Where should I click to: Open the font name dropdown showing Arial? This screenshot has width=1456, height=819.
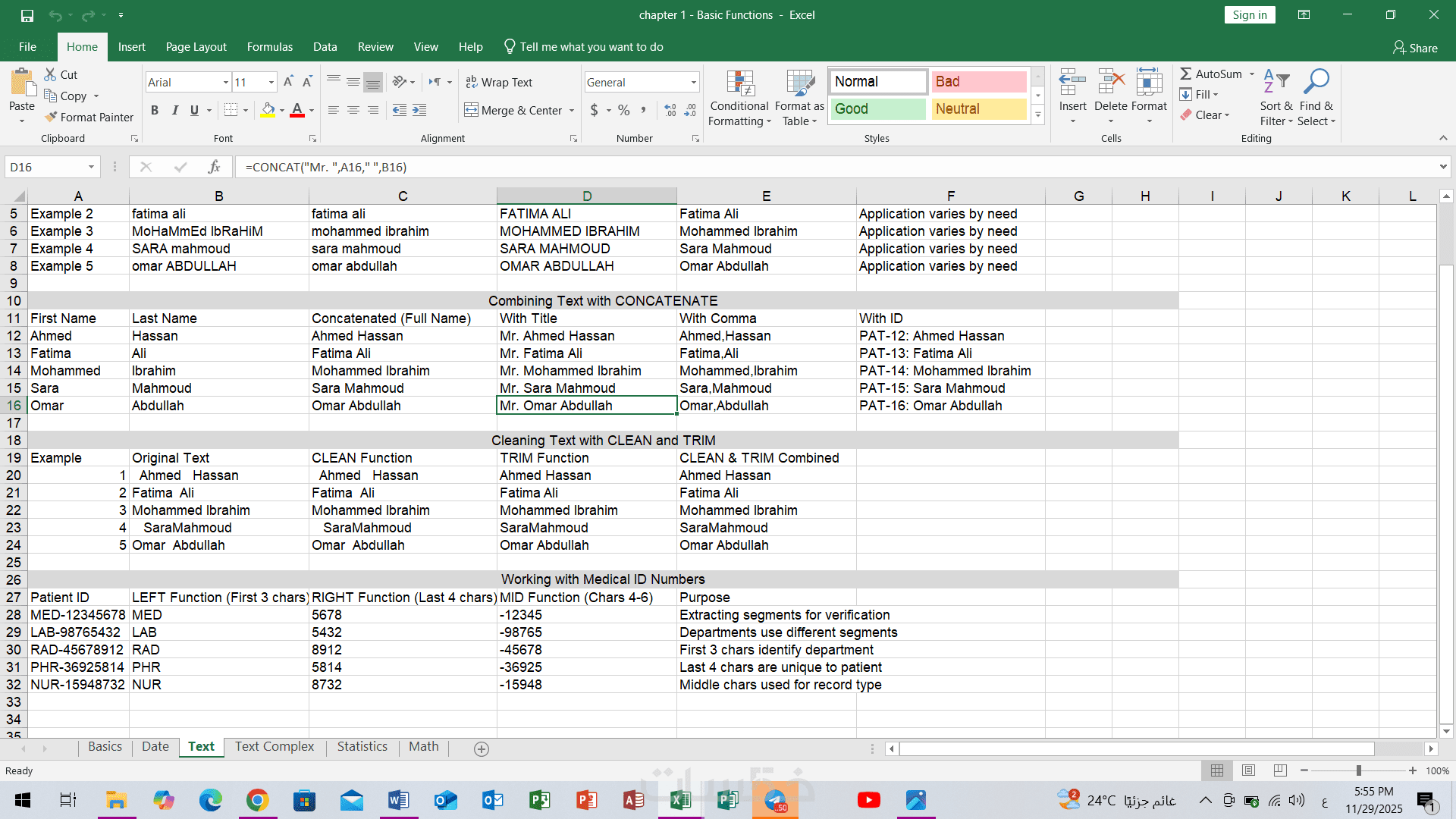click(x=226, y=82)
